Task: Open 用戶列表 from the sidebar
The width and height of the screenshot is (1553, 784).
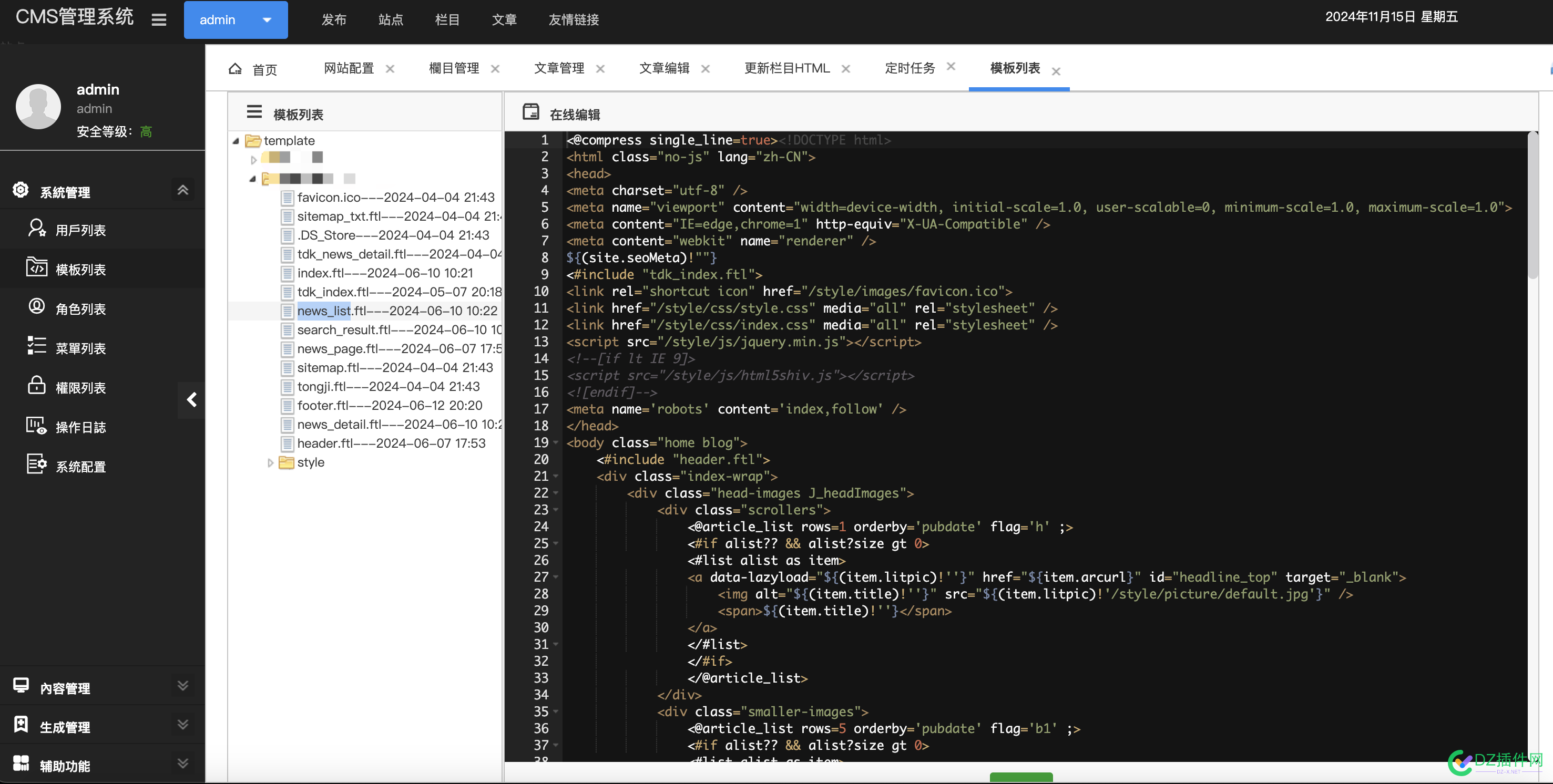Action: point(80,230)
